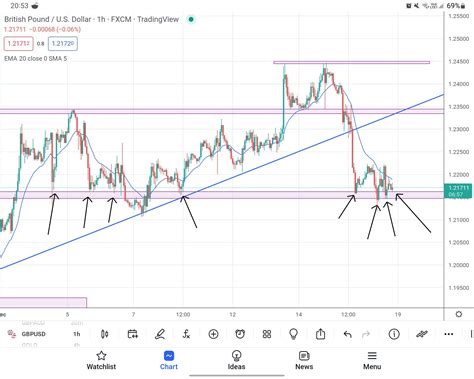Viewport: 474px width, 379px height.
Task: Open the candlestick chart type selector
Action: click(x=104, y=334)
